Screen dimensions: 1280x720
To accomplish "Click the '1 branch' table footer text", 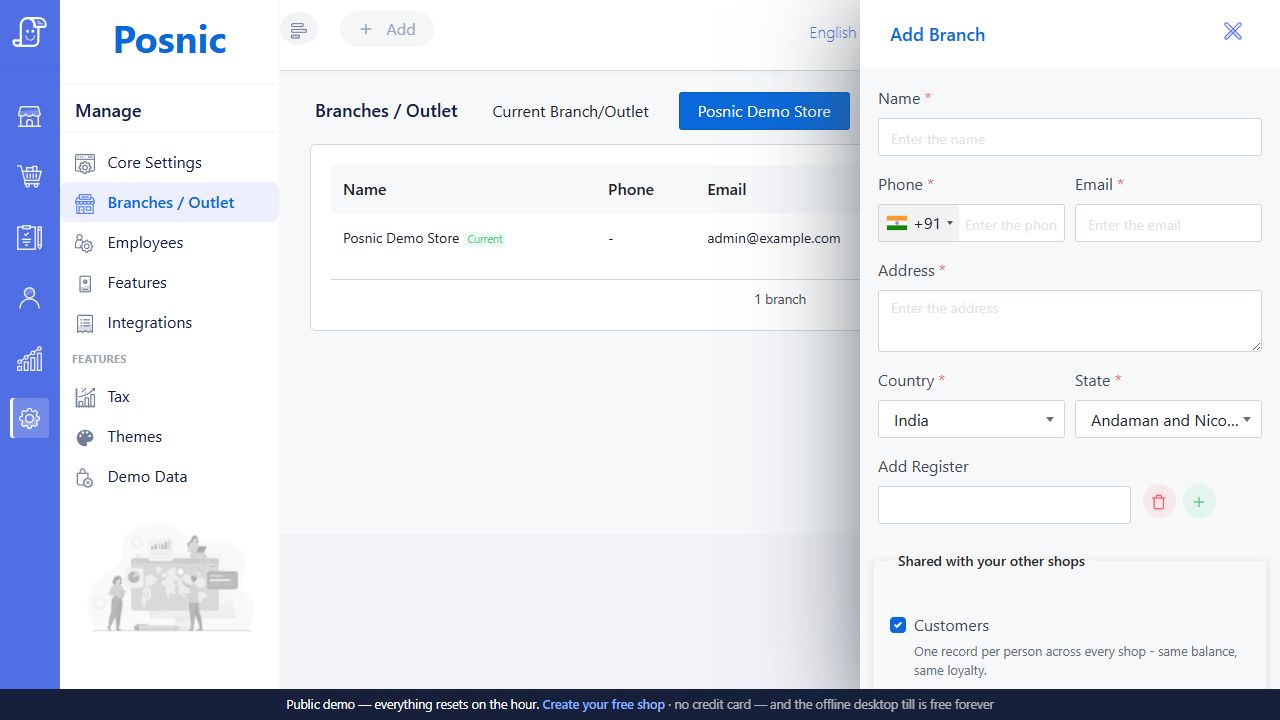I will 780,299.
